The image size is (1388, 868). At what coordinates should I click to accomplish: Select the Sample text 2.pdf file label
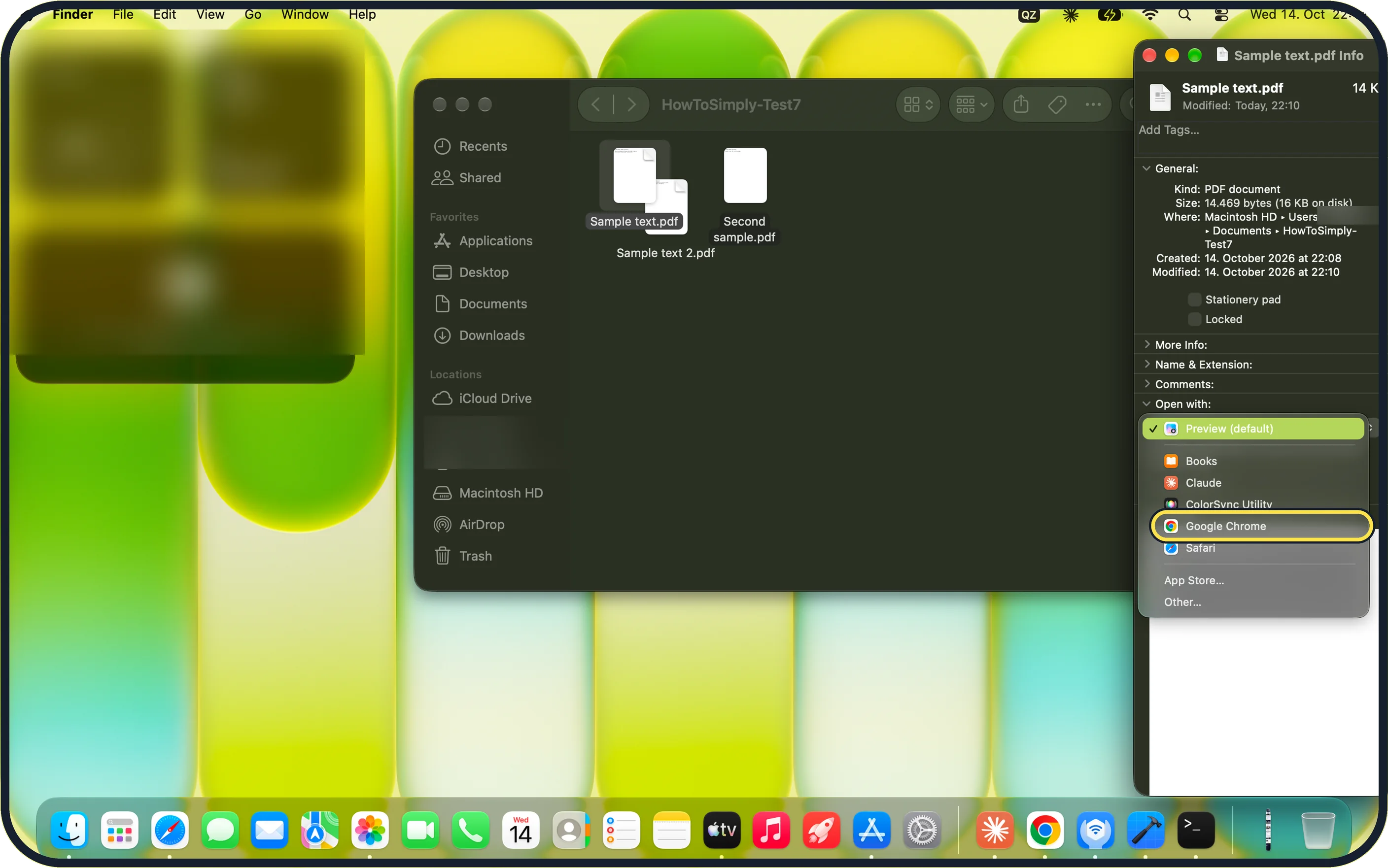coord(665,253)
